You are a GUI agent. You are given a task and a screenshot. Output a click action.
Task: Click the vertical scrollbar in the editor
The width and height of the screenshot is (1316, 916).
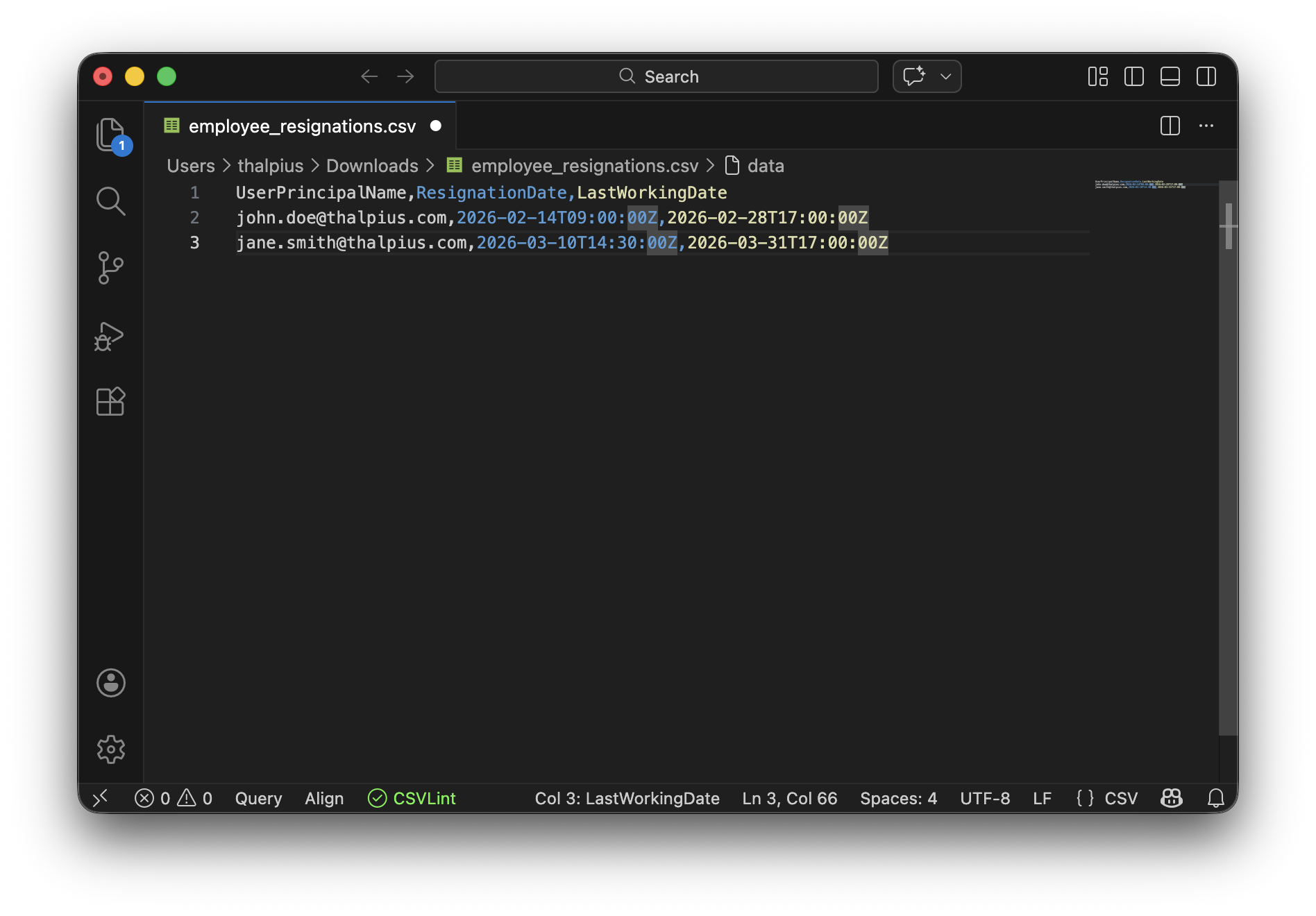[1228, 458]
